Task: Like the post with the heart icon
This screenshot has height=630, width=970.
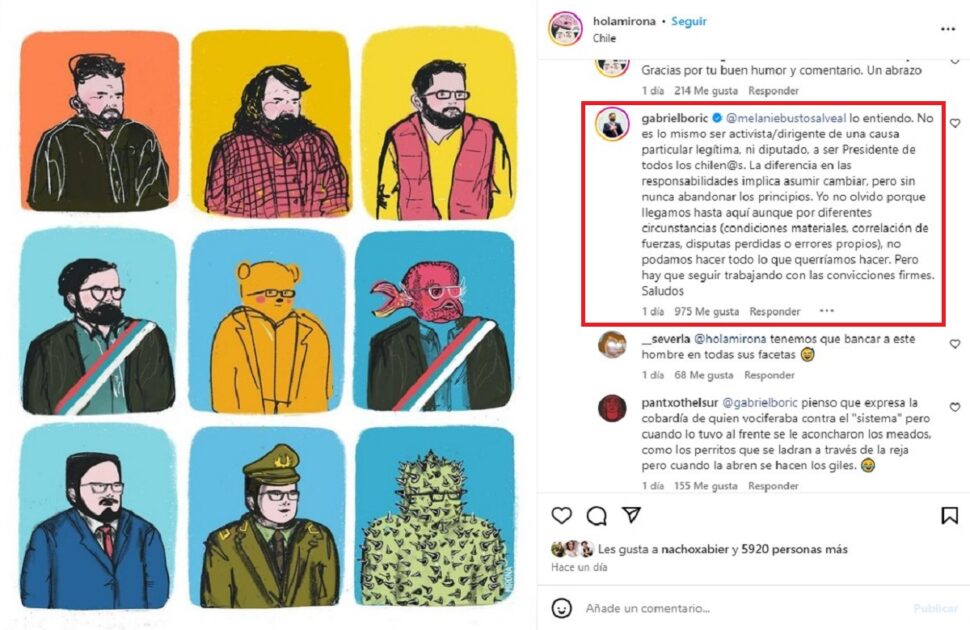Action: 561,516
